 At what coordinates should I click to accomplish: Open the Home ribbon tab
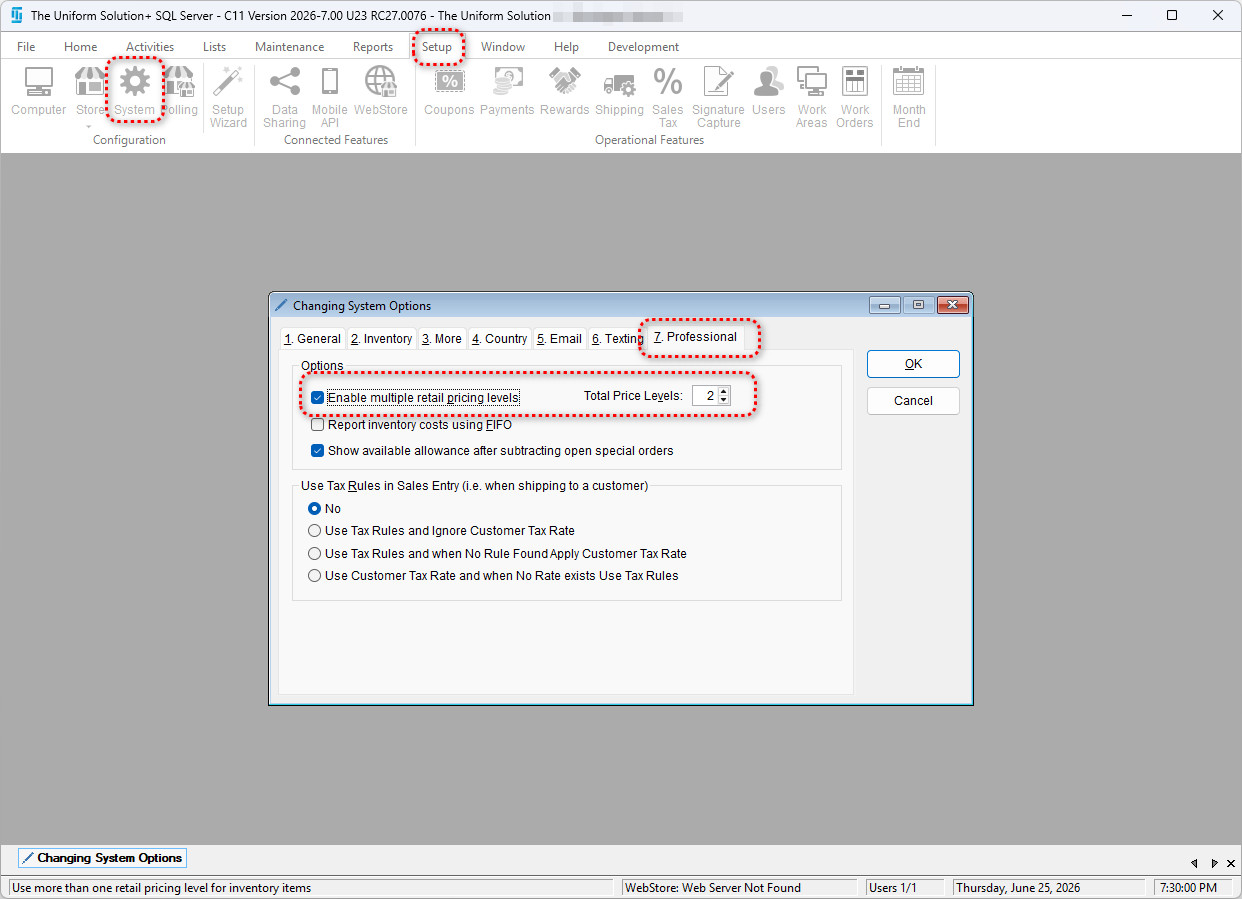tap(81, 47)
